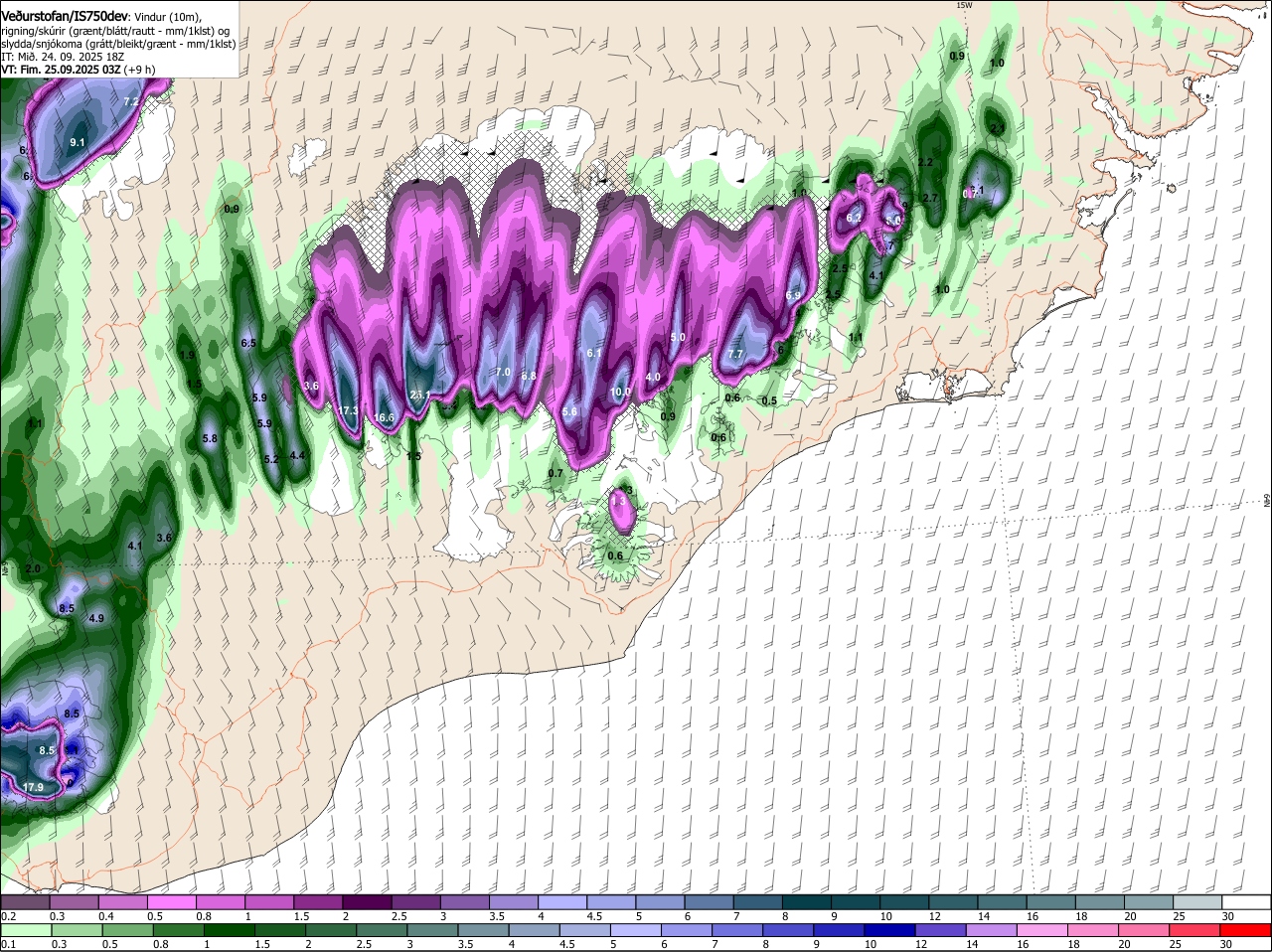This screenshot has height=952, width=1272.
Task: Click the 6.5 value label
Action: pyautogui.click(x=248, y=344)
